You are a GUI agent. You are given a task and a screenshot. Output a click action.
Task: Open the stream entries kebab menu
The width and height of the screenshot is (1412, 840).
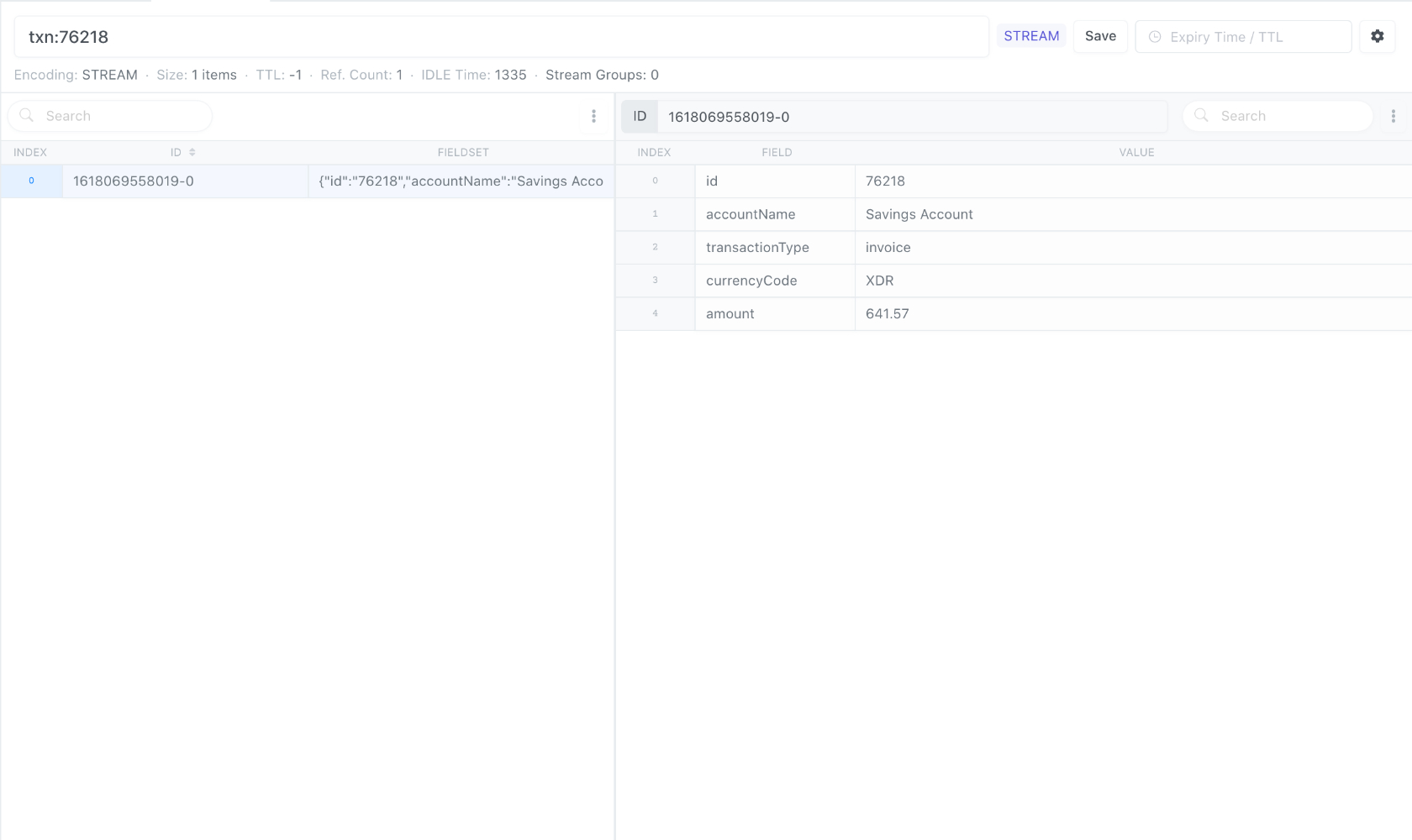[x=593, y=116]
